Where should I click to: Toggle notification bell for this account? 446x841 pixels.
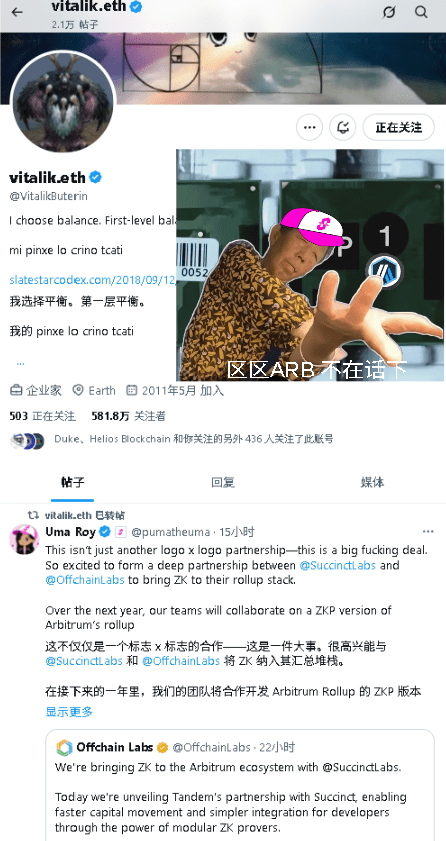pos(343,127)
